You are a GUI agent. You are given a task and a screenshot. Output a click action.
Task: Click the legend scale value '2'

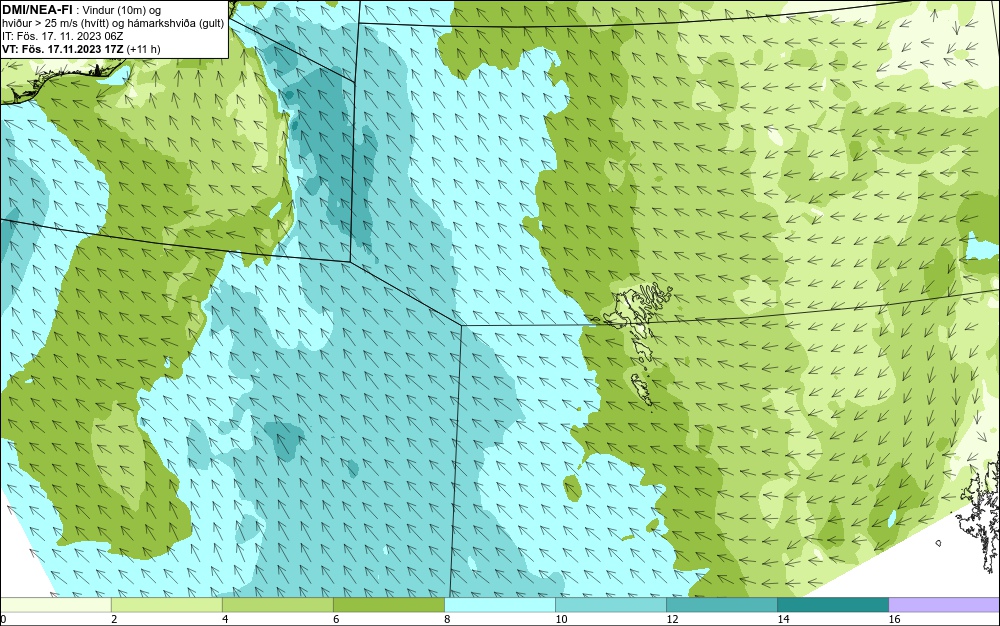click(x=114, y=619)
